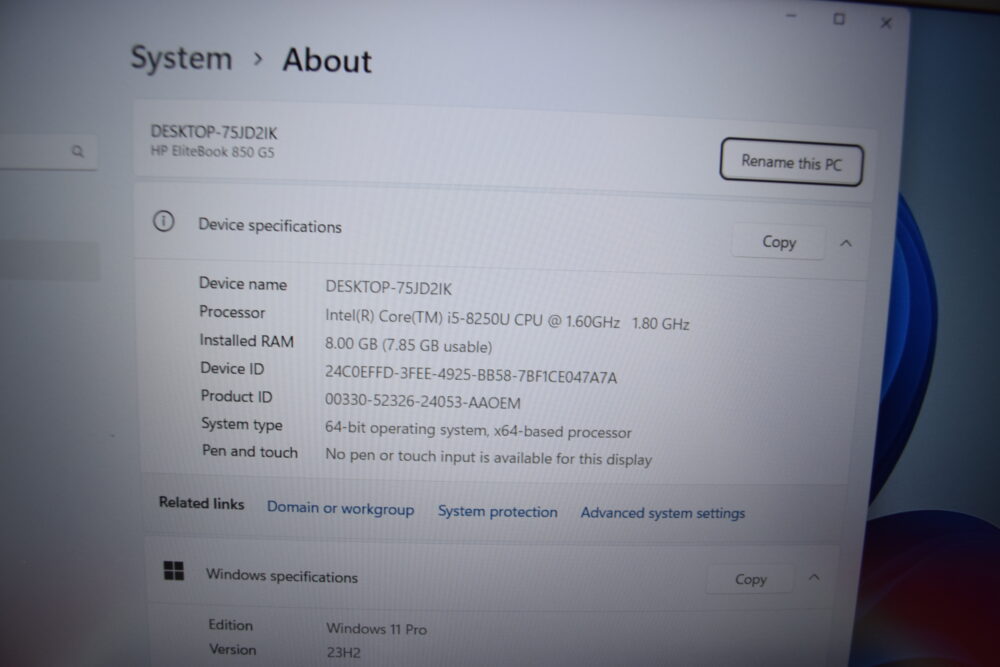Click the Processor label
The image size is (1000, 667).
[232, 312]
